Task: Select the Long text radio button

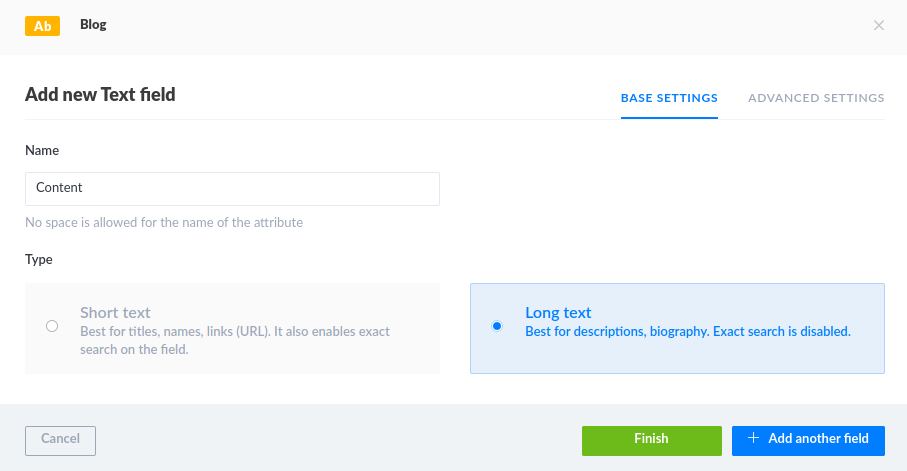Action: click(x=497, y=326)
